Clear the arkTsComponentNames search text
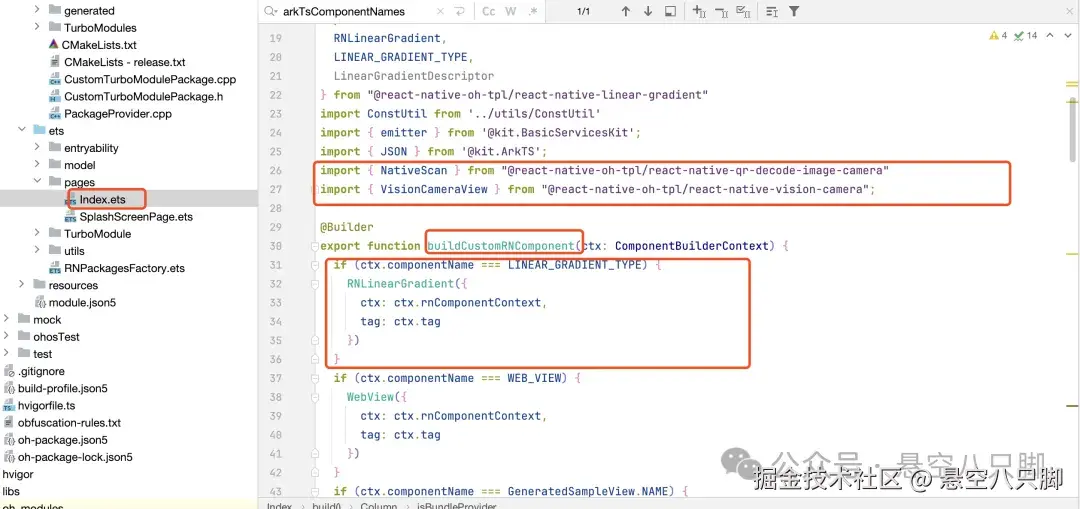This screenshot has height=509, width=1080. [439, 11]
